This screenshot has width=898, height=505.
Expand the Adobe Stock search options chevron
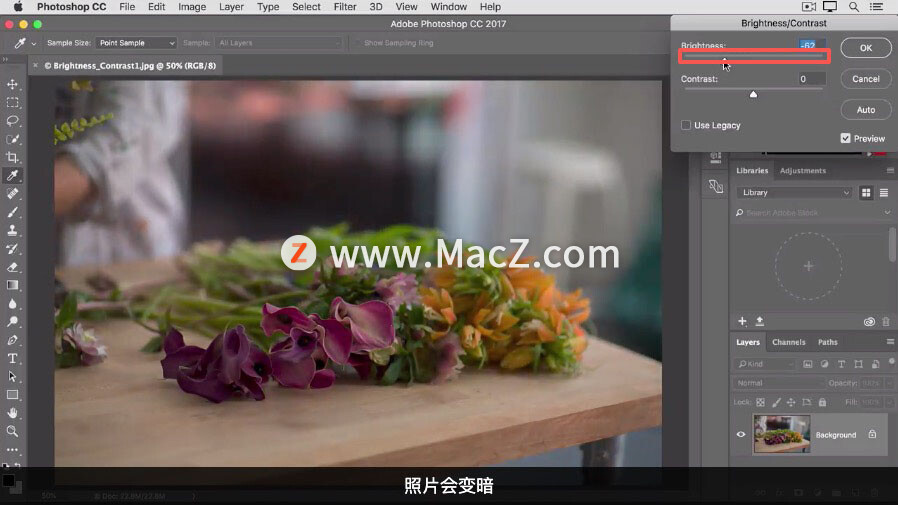(x=887, y=212)
